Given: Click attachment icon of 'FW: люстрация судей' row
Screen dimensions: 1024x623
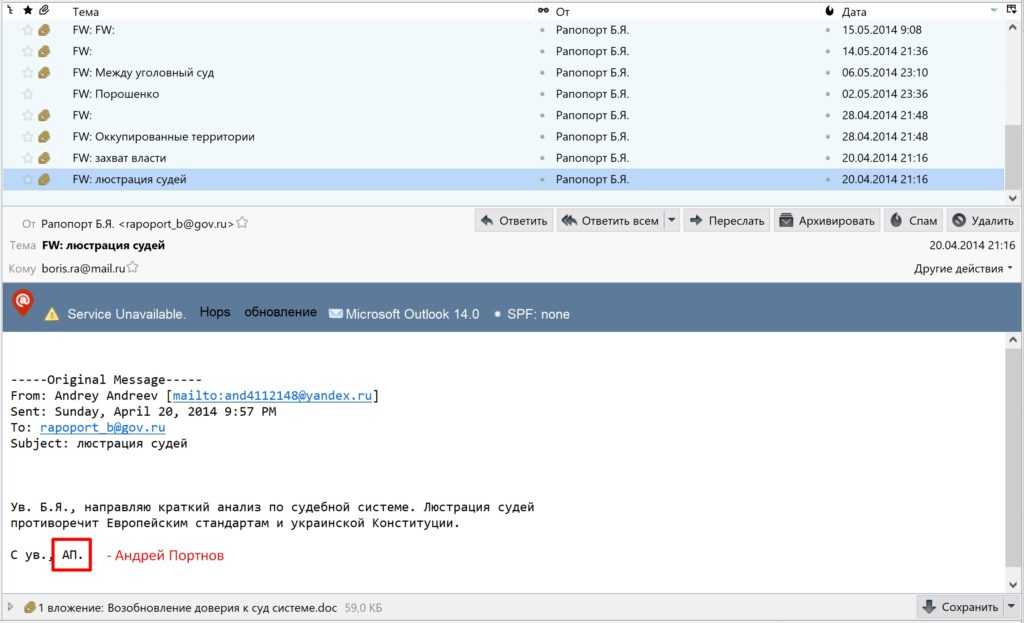Looking at the screenshot, I should 44,179.
